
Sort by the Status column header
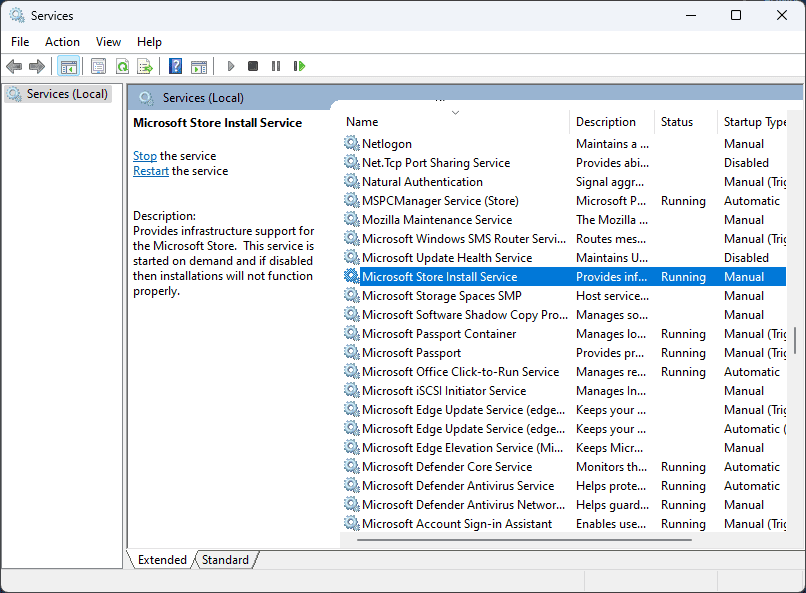pyautogui.click(x=686, y=122)
